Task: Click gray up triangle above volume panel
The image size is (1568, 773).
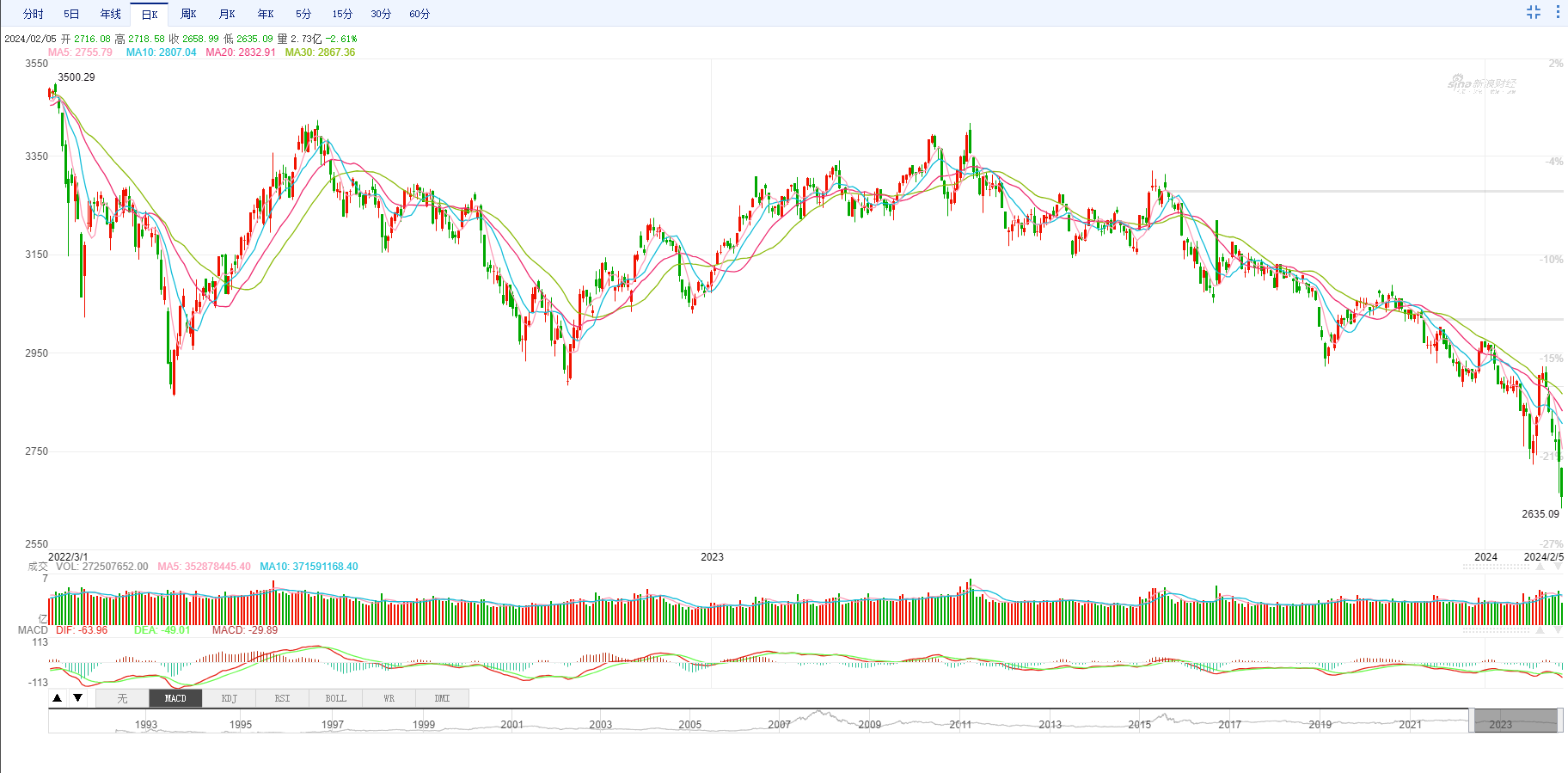Action: (x=1540, y=567)
